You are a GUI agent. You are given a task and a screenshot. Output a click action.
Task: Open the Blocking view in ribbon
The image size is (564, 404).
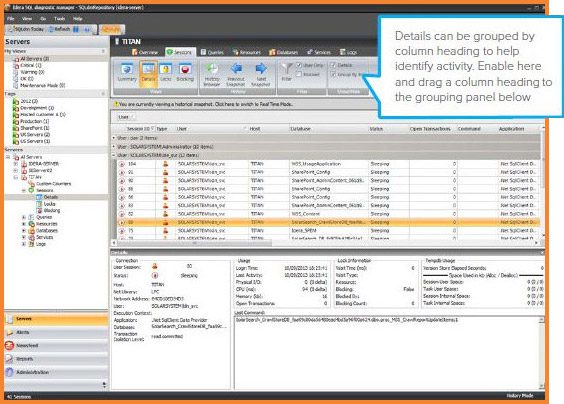pyautogui.click(x=185, y=73)
